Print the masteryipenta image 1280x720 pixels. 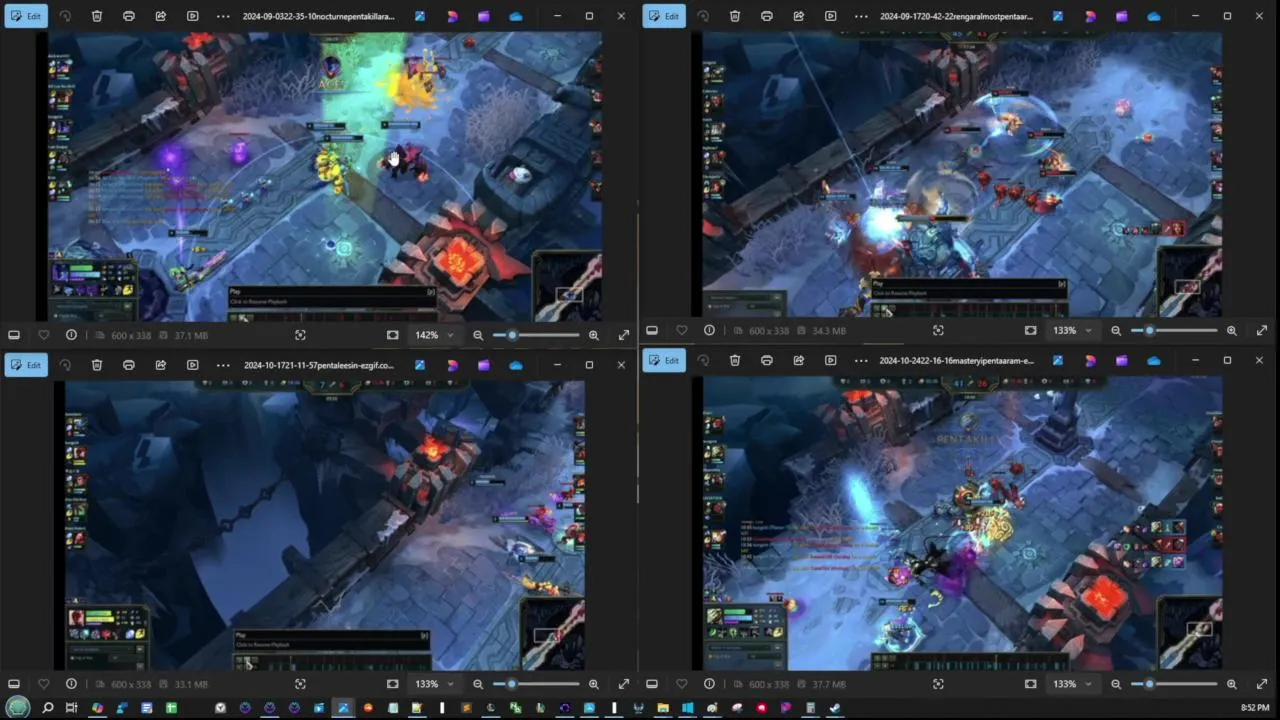pos(766,360)
